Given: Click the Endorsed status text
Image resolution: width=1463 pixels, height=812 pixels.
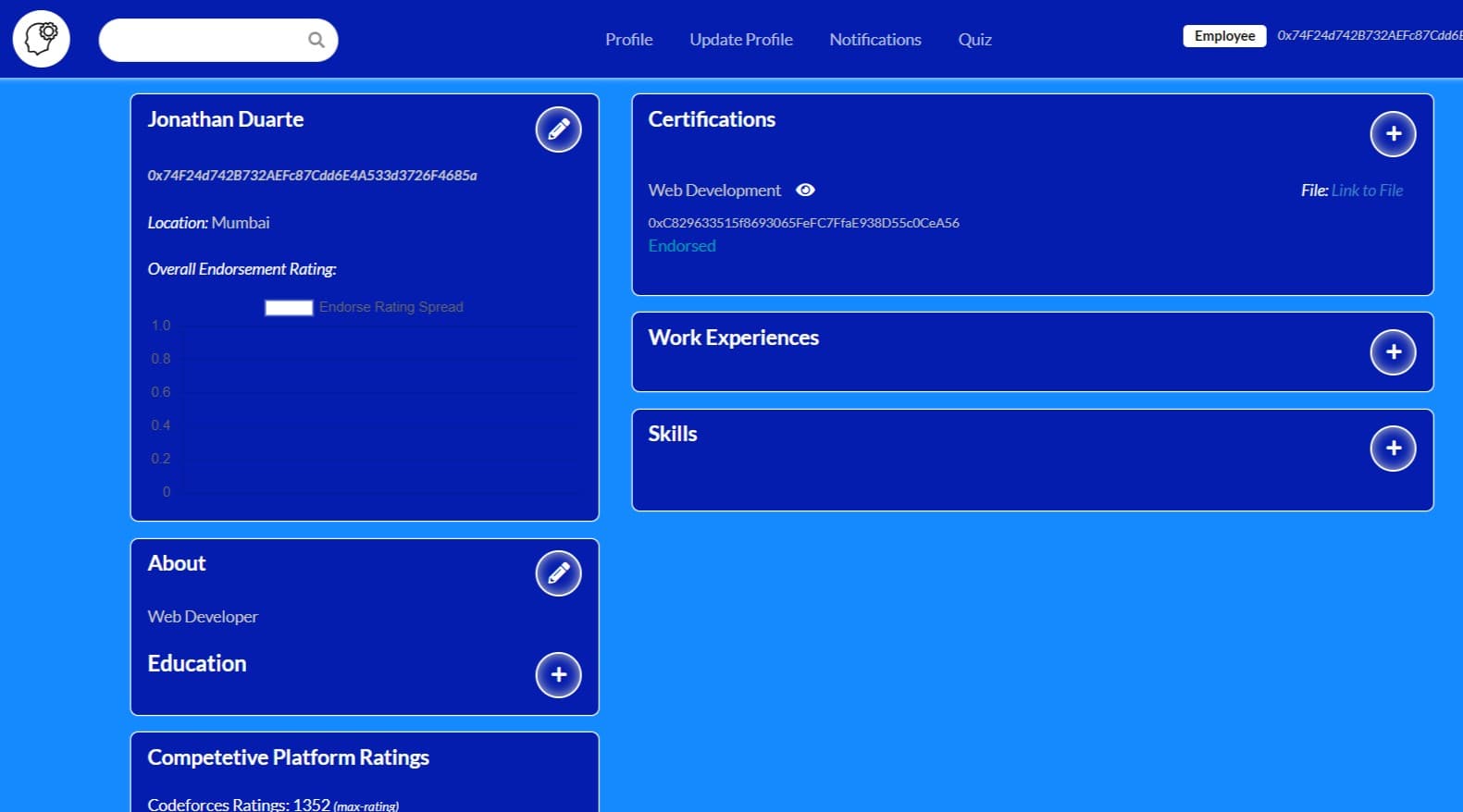Looking at the screenshot, I should [x=682, y=246].
